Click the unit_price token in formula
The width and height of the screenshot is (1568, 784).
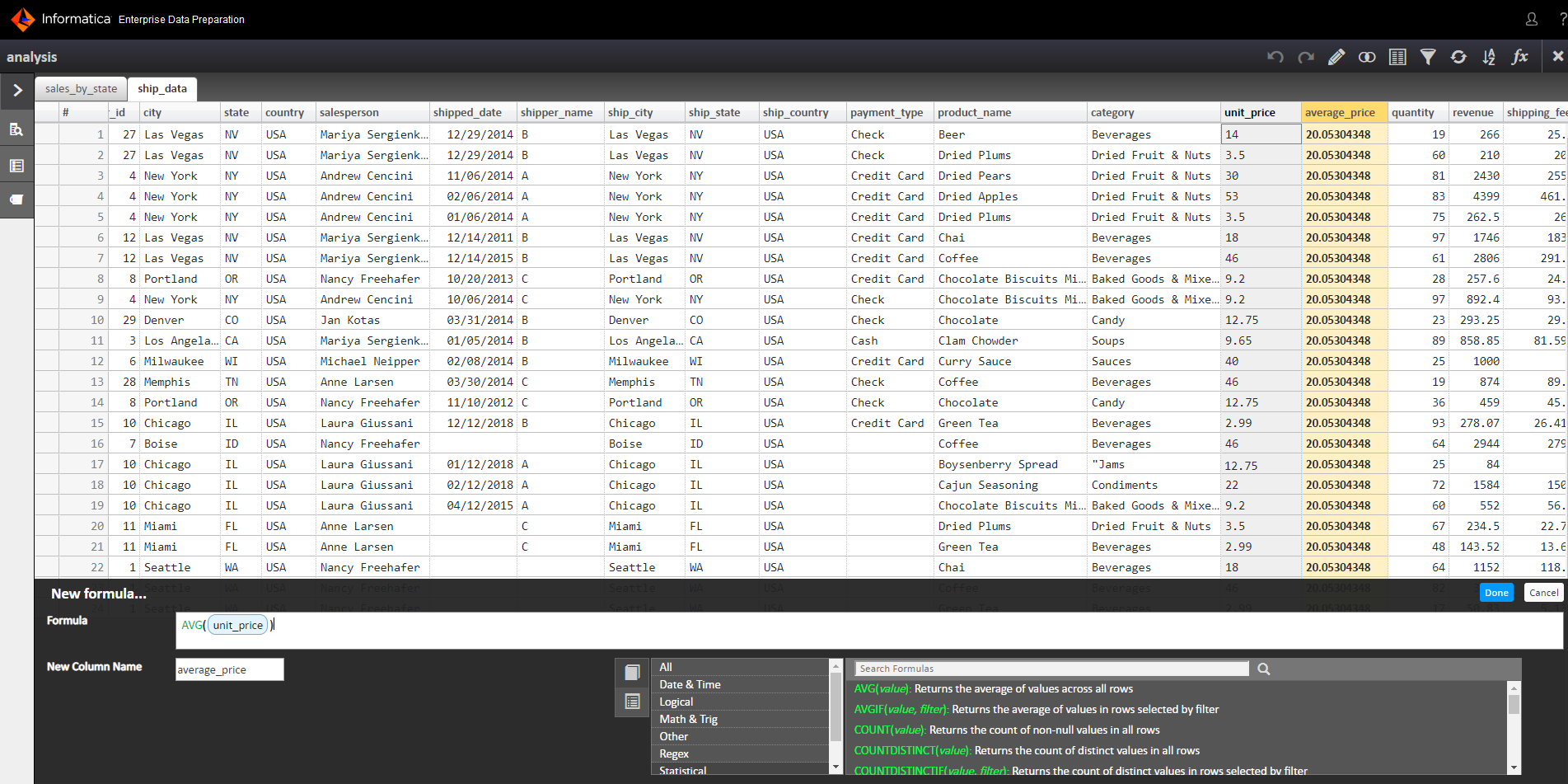(238, 626)
